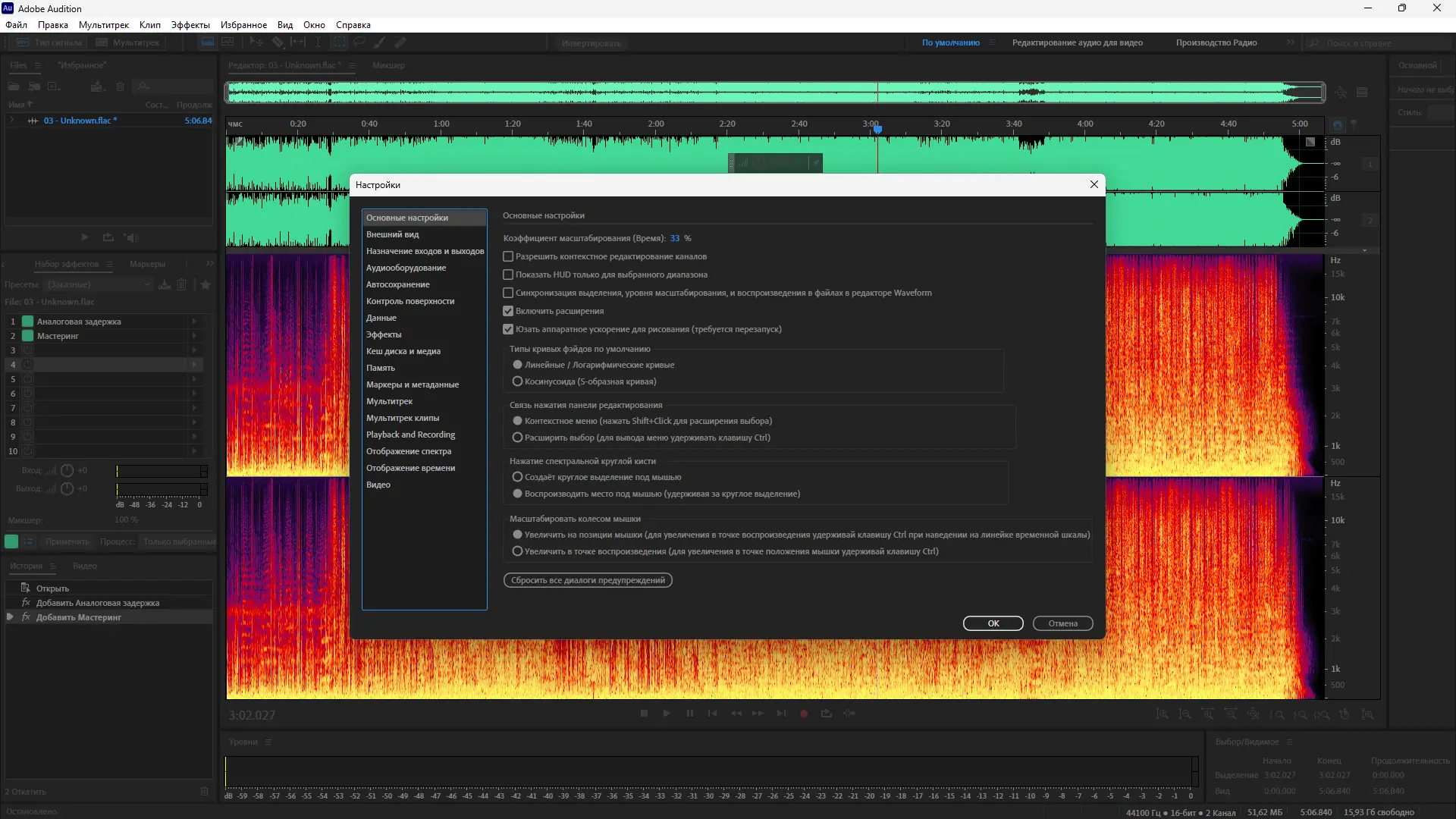Viewport: 1456px width, 819px height.
Task: Click the OK button in Настройки dialog
Action: pyautogui.click(x=993, y=623)
